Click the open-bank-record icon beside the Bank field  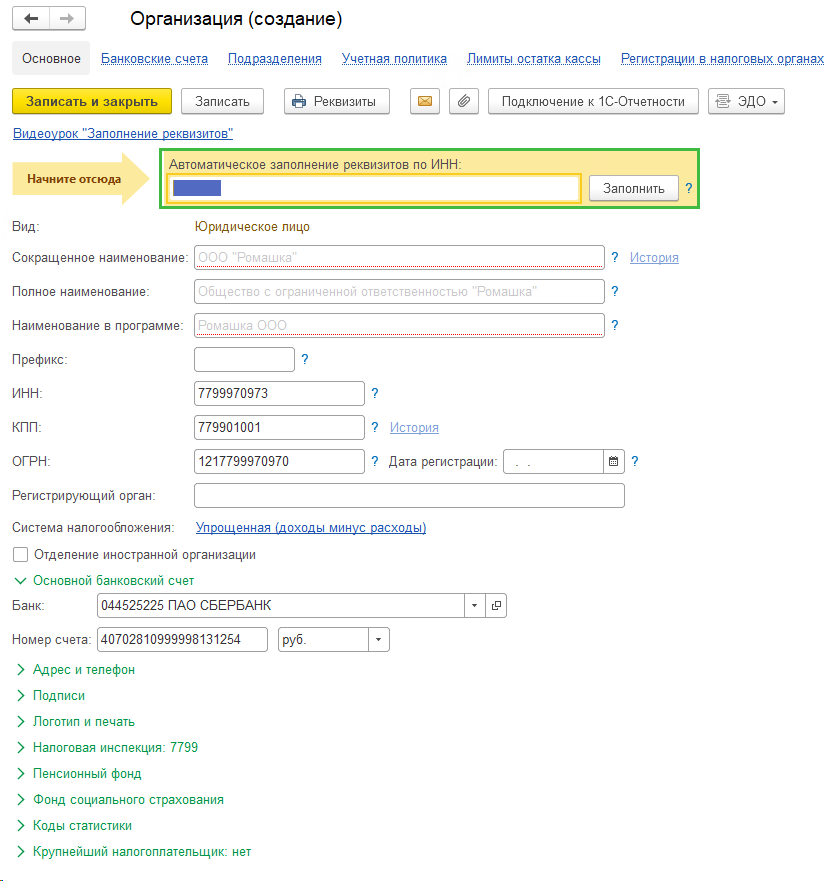(x=496, y=606)
